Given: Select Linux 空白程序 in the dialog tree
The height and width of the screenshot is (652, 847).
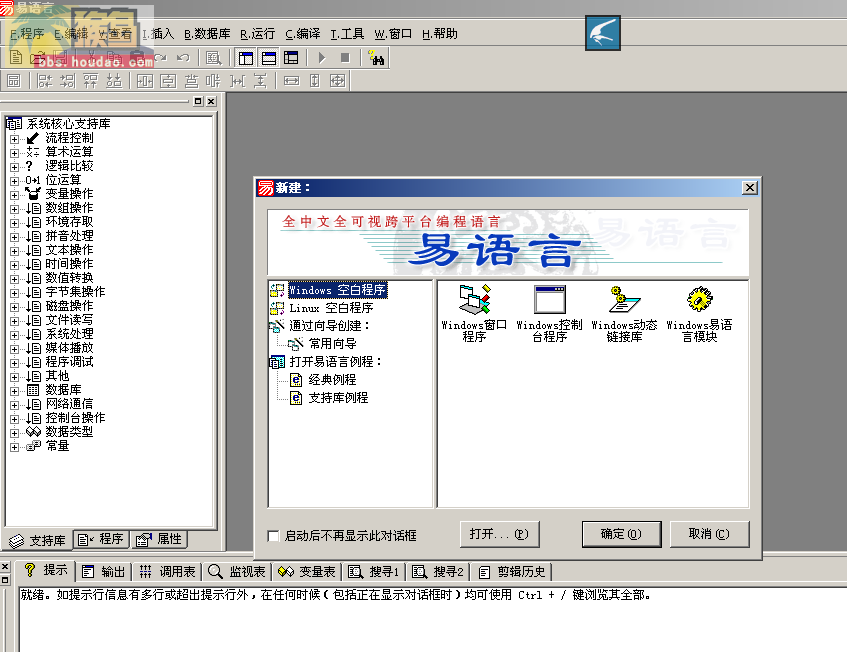Looking at the screenshot, I should click(x=331, y=308).
